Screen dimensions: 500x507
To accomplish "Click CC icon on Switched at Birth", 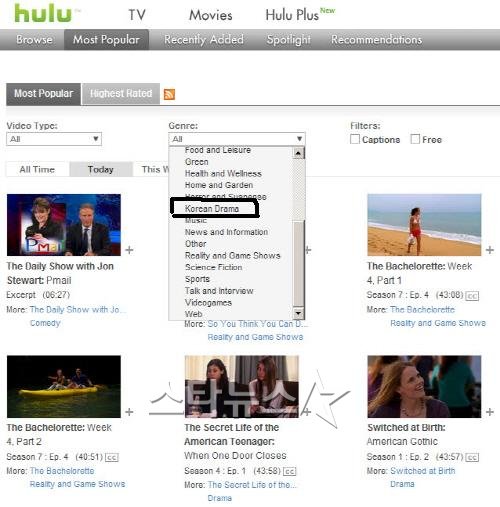I will (472, 457).
